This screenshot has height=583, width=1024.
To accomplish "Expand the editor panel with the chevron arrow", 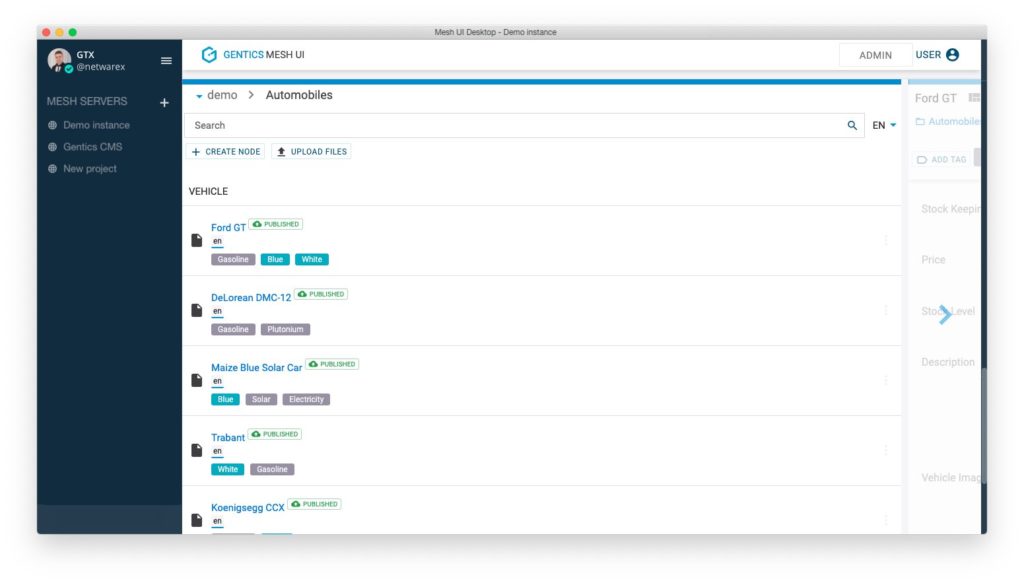I will 945,315.
